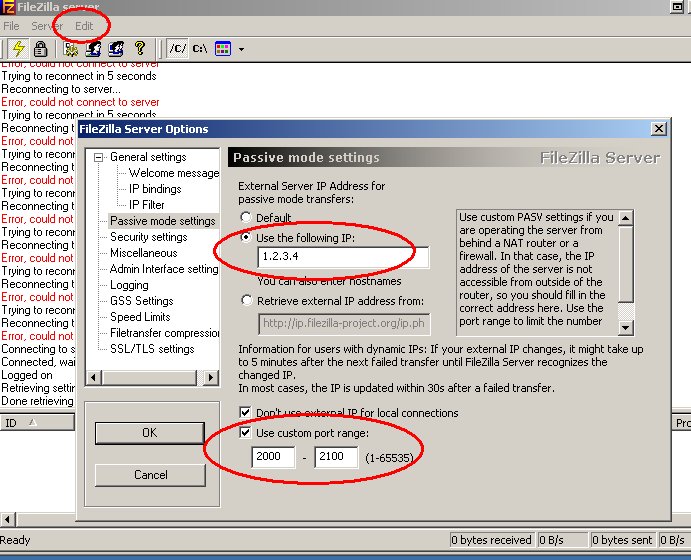Image resolution: width=691 pixels, height=560 pixels.
Task: Click the port range start field 2000
Action: coord(273,457)
